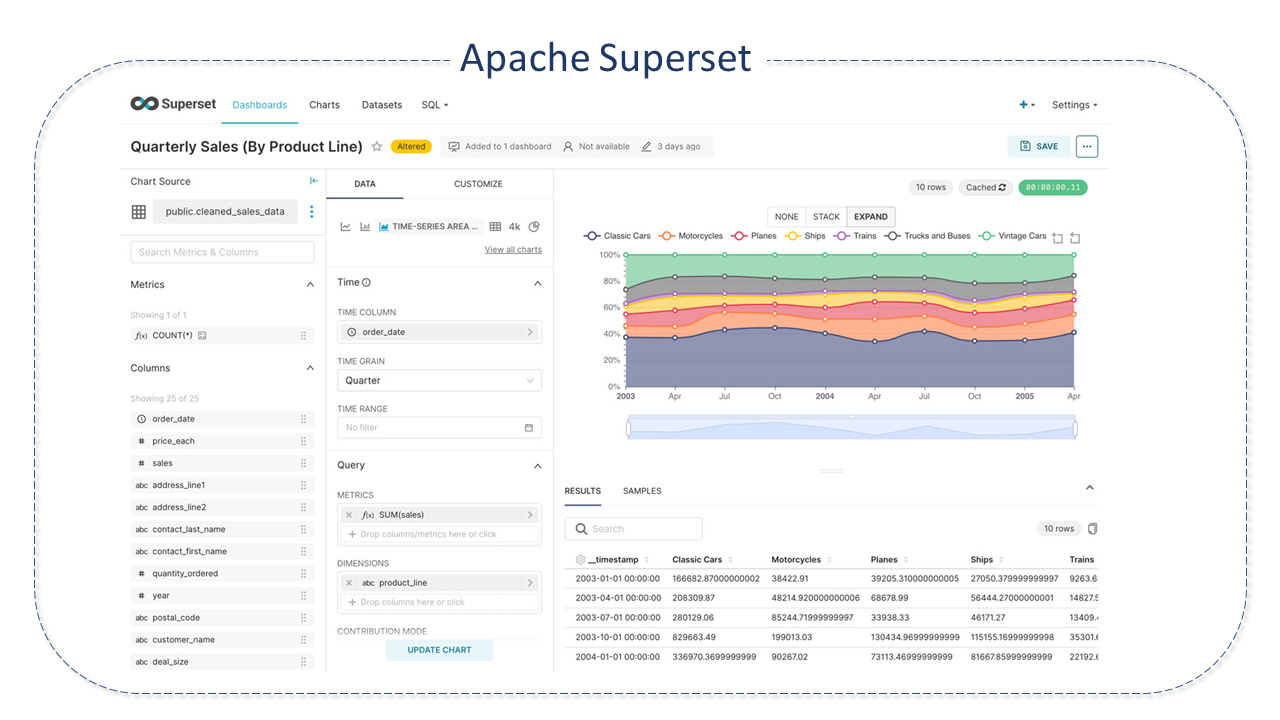
Task: Open the Time Grain Quarter dropdown
Action: (x=439, y=381)
